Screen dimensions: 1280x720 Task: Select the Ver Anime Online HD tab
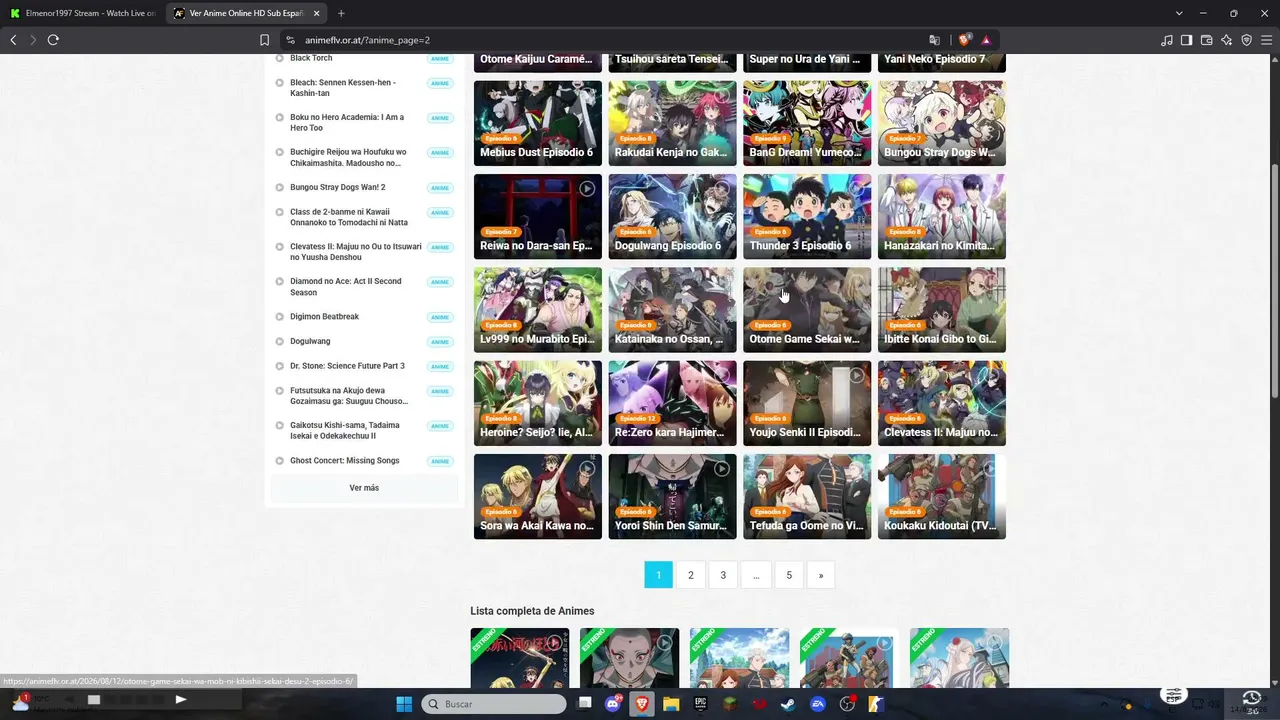coord(247,13)
